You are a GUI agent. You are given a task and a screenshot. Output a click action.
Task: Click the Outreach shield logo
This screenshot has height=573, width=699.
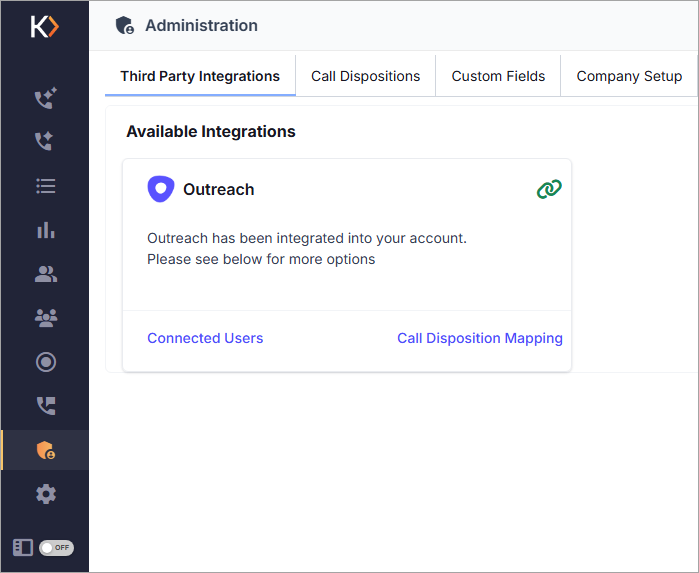[160, 189]
